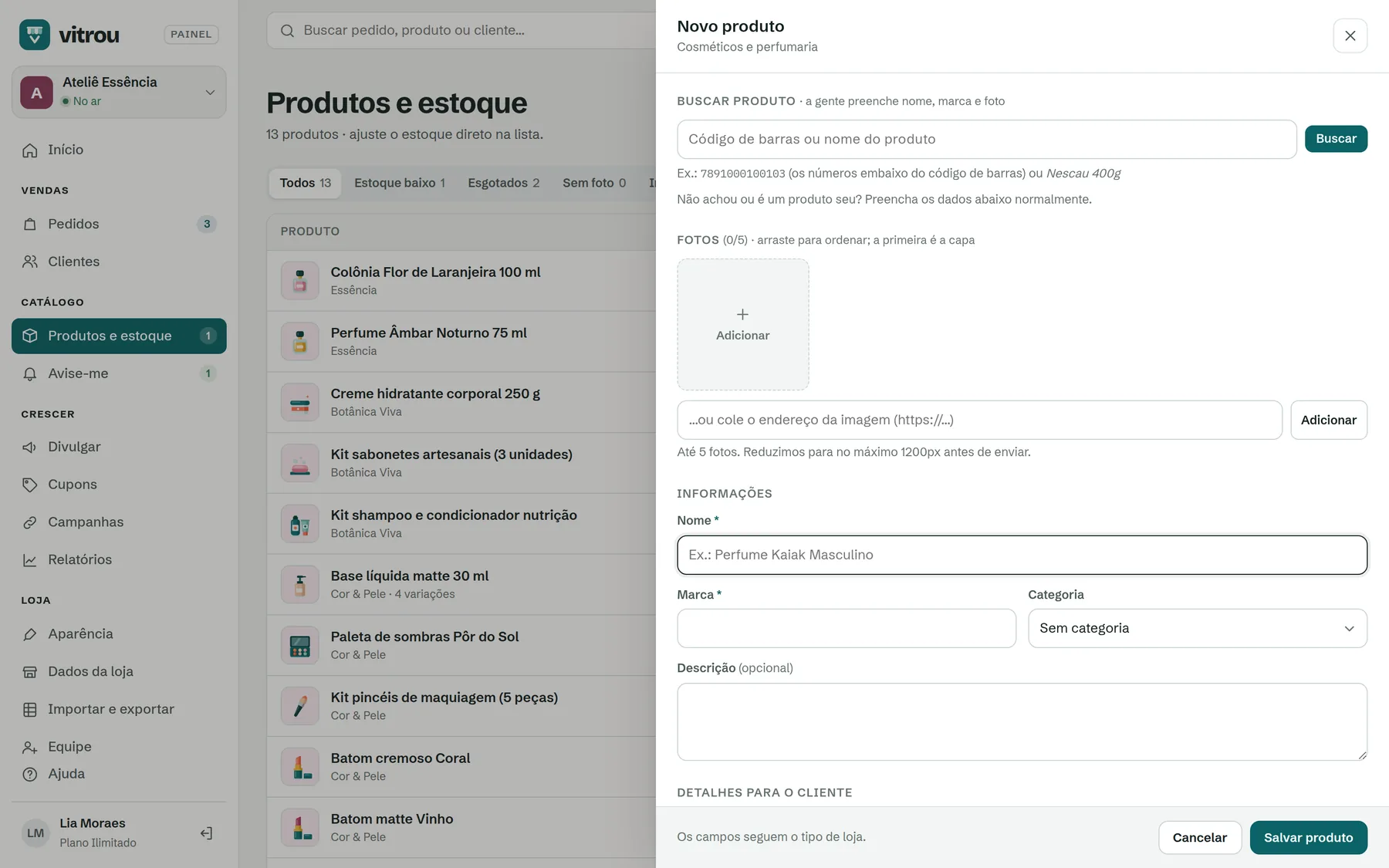
Task: Open Aparência brush icon
Action: point(30,635)
